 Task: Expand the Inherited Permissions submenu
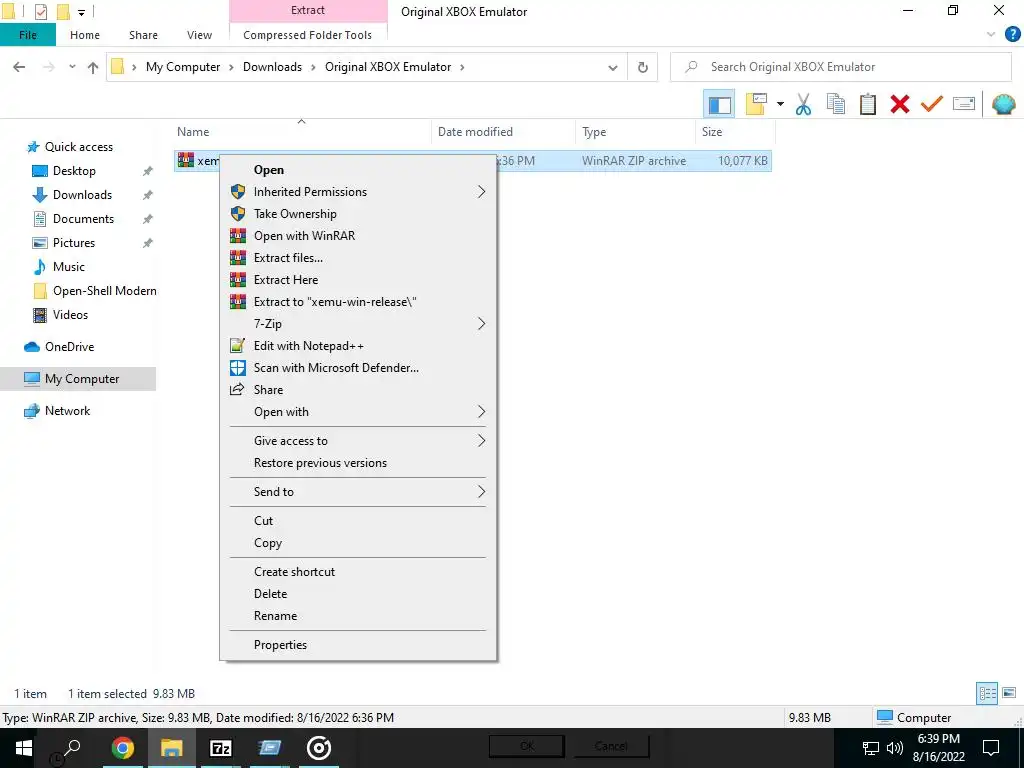(x=358, y=192)
